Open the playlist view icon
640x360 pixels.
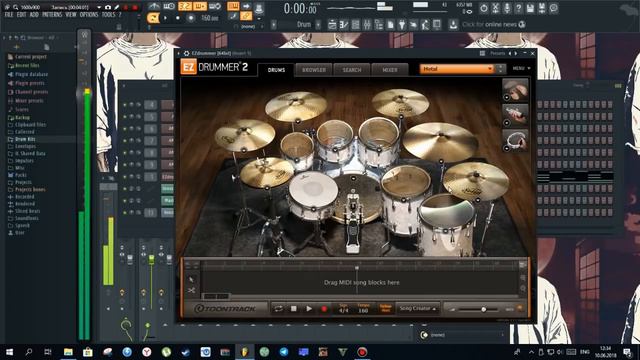[x=332, y=25]
